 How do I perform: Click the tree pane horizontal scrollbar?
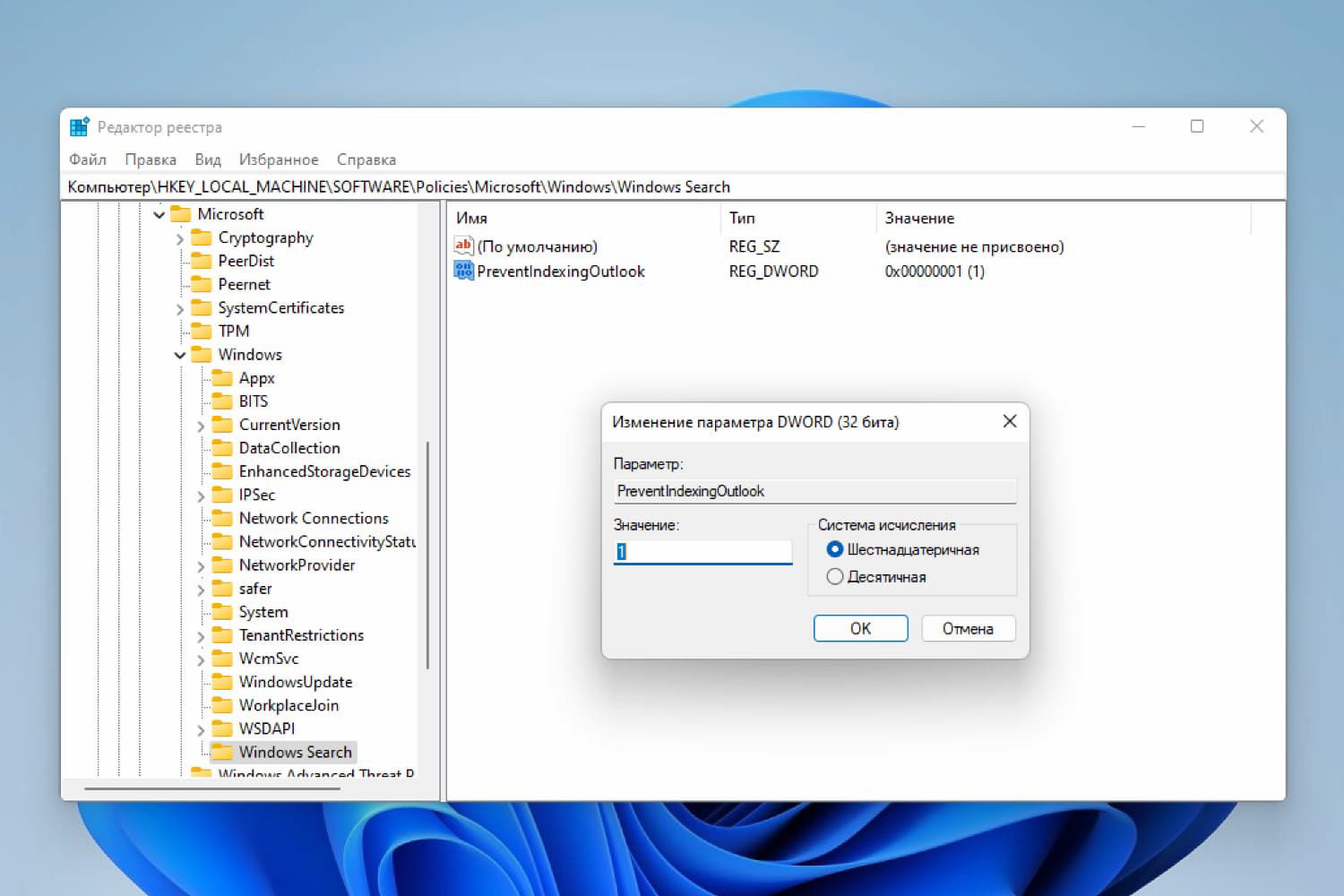tap(212, 788)
